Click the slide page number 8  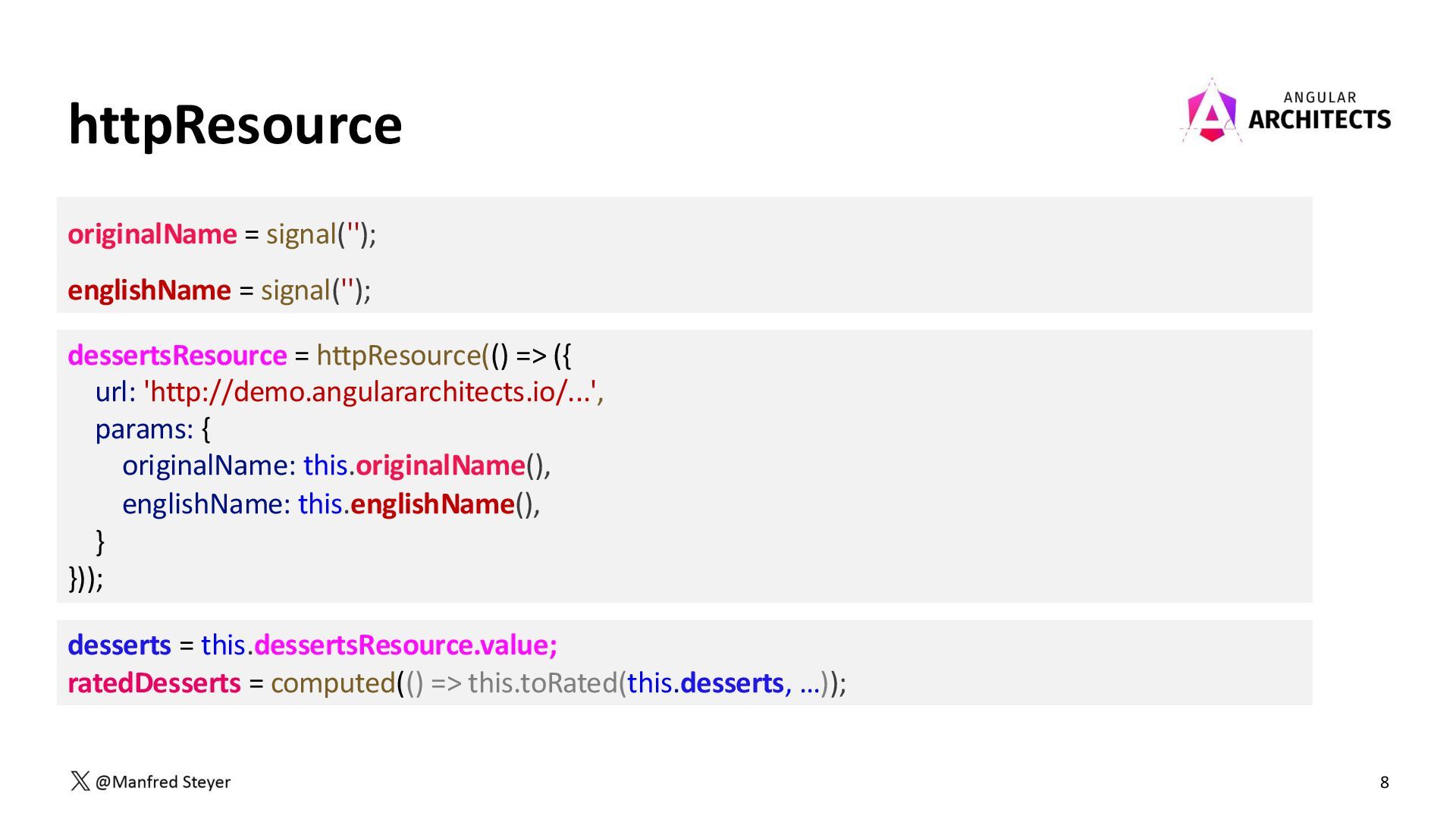coord(1385,783)
